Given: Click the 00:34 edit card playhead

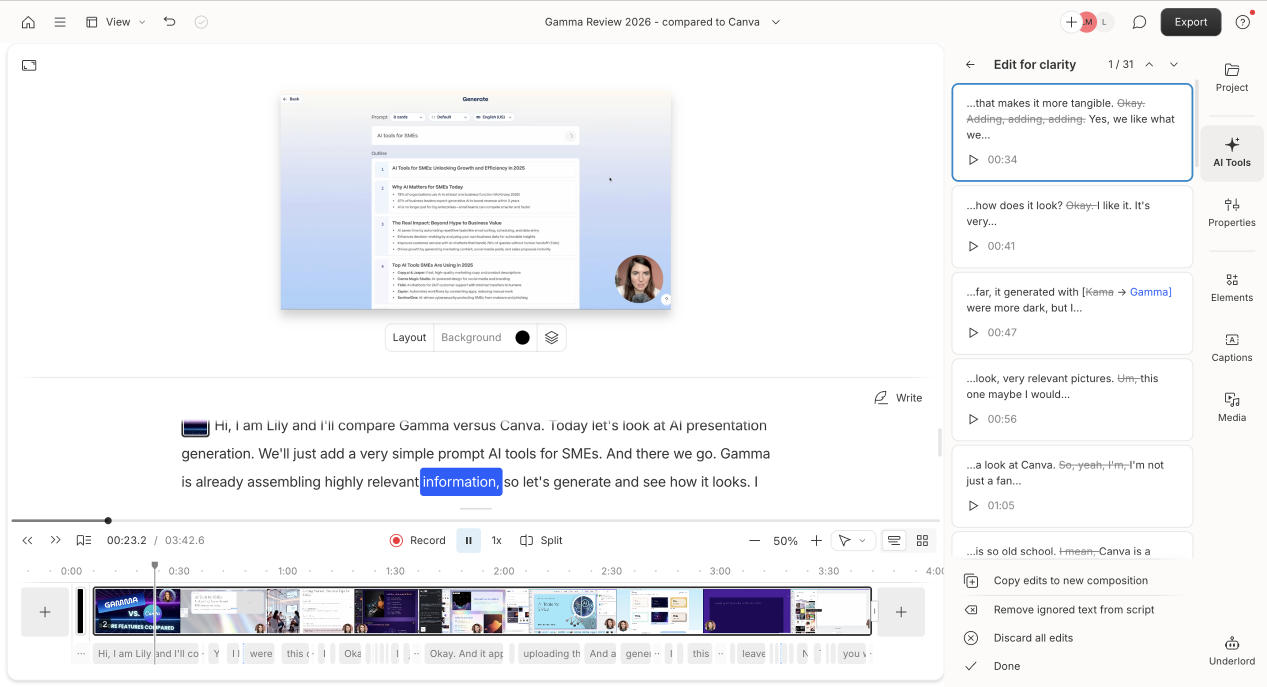Looking at the screenshot, I should [x=973, y=159].
